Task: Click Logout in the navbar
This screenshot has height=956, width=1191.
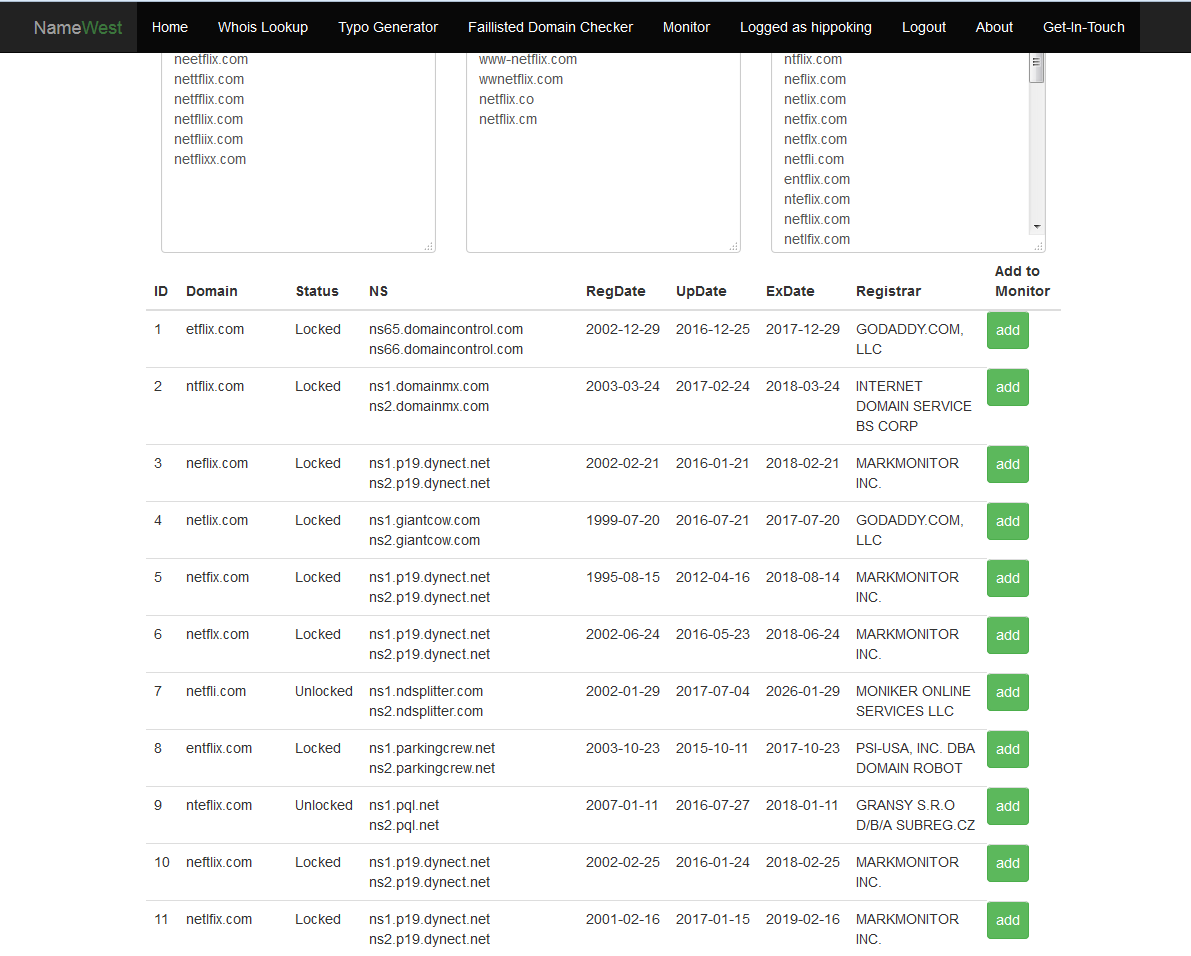Action: coord(924,27)
